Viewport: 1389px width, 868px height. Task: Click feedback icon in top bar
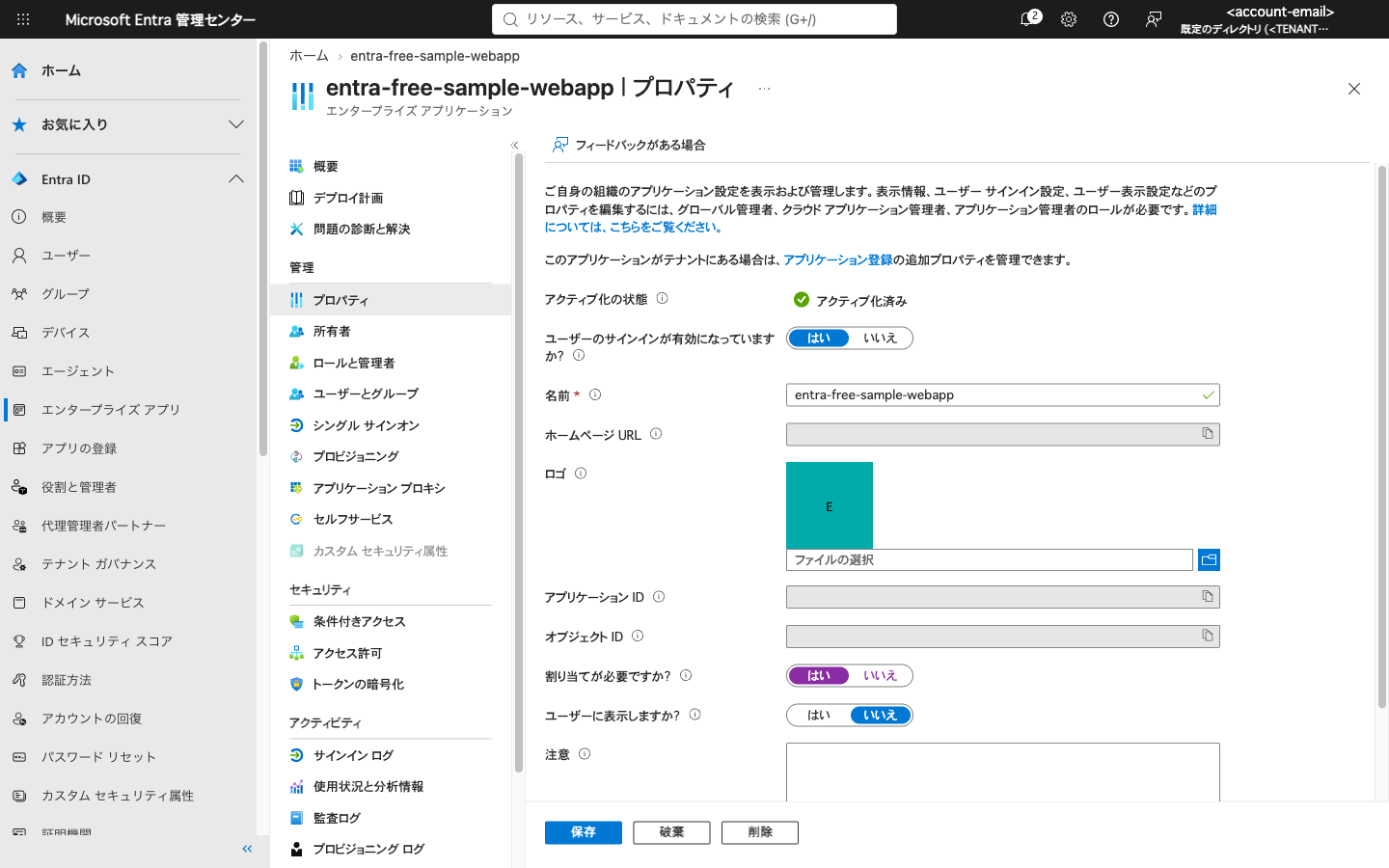(1154, 19)
